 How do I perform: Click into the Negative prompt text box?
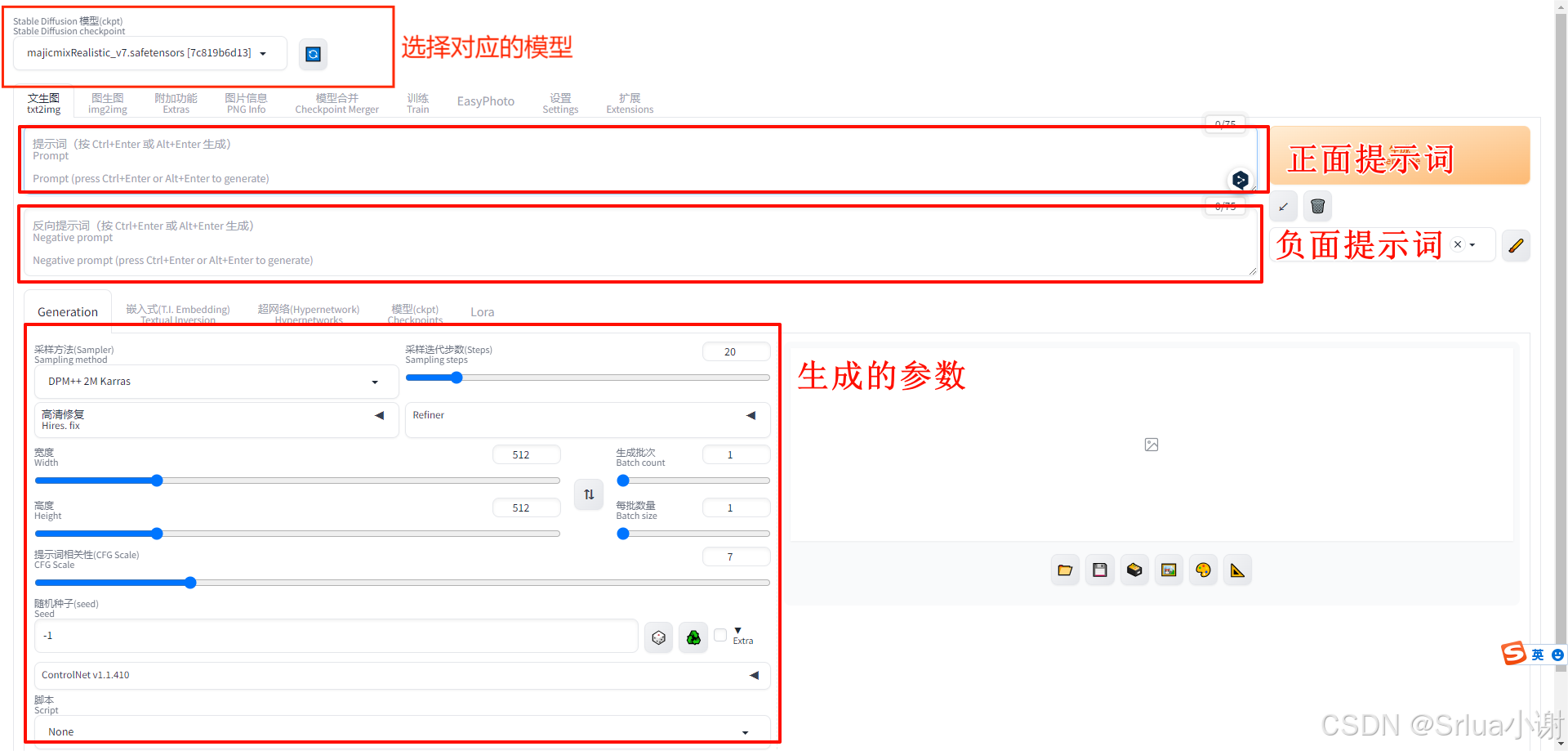point(640,243)
